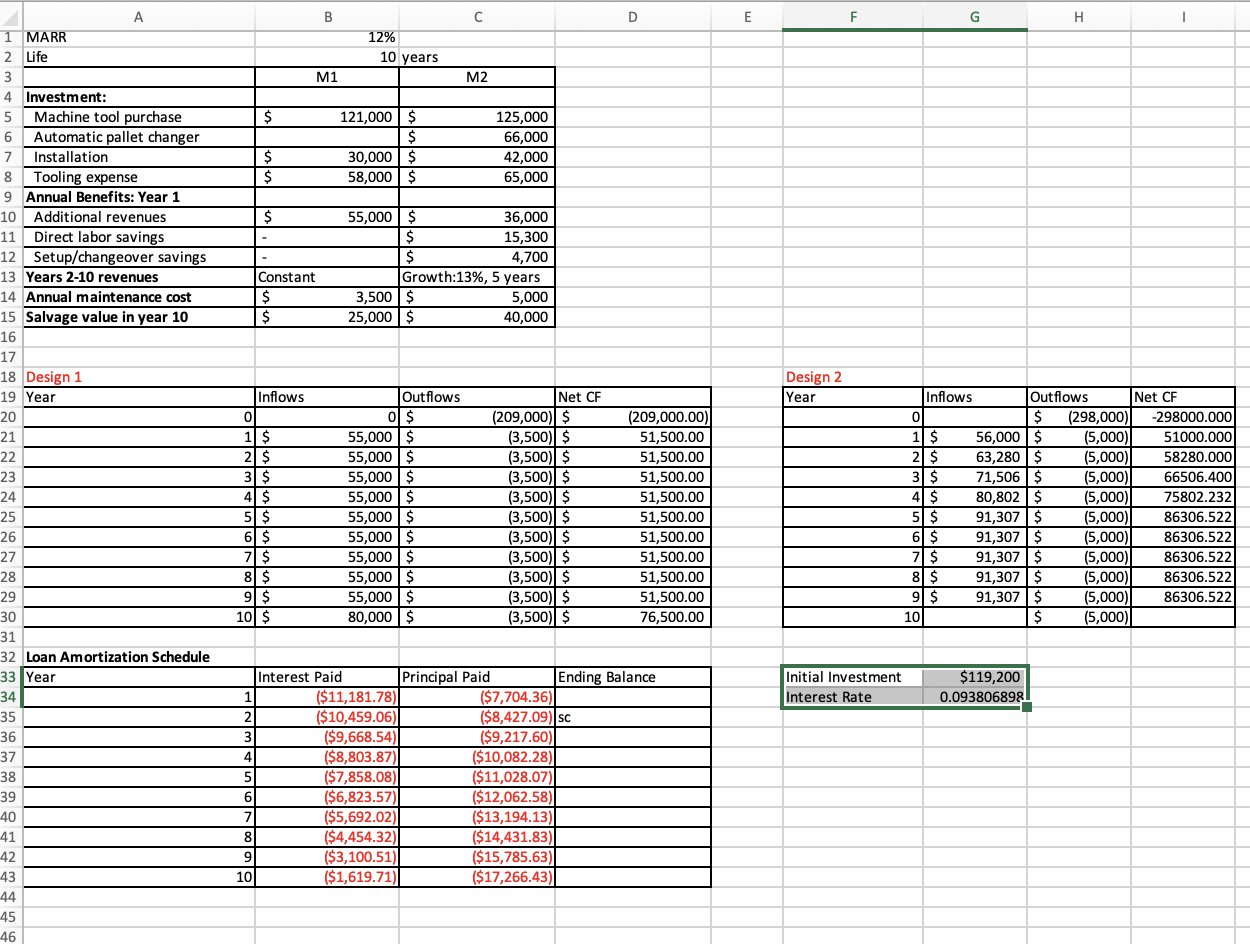Select row header 33
The image size is (1250, 944).
(9, 677)
